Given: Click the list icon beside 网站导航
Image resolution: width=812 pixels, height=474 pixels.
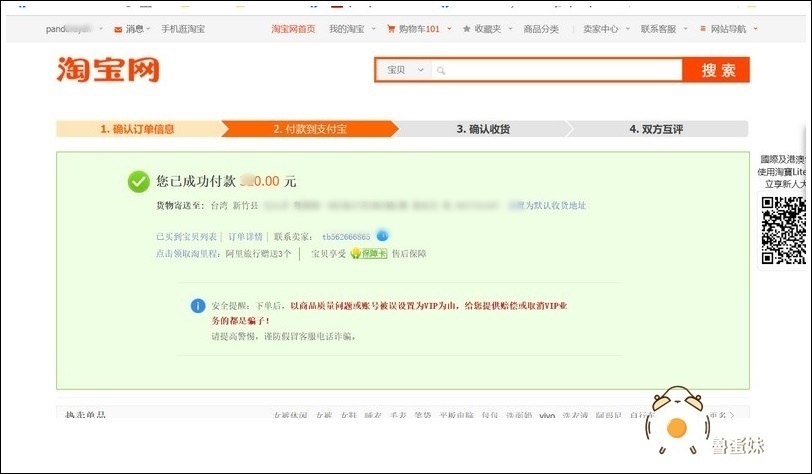Looking at the screenshot, I should (x=703, y=29).
